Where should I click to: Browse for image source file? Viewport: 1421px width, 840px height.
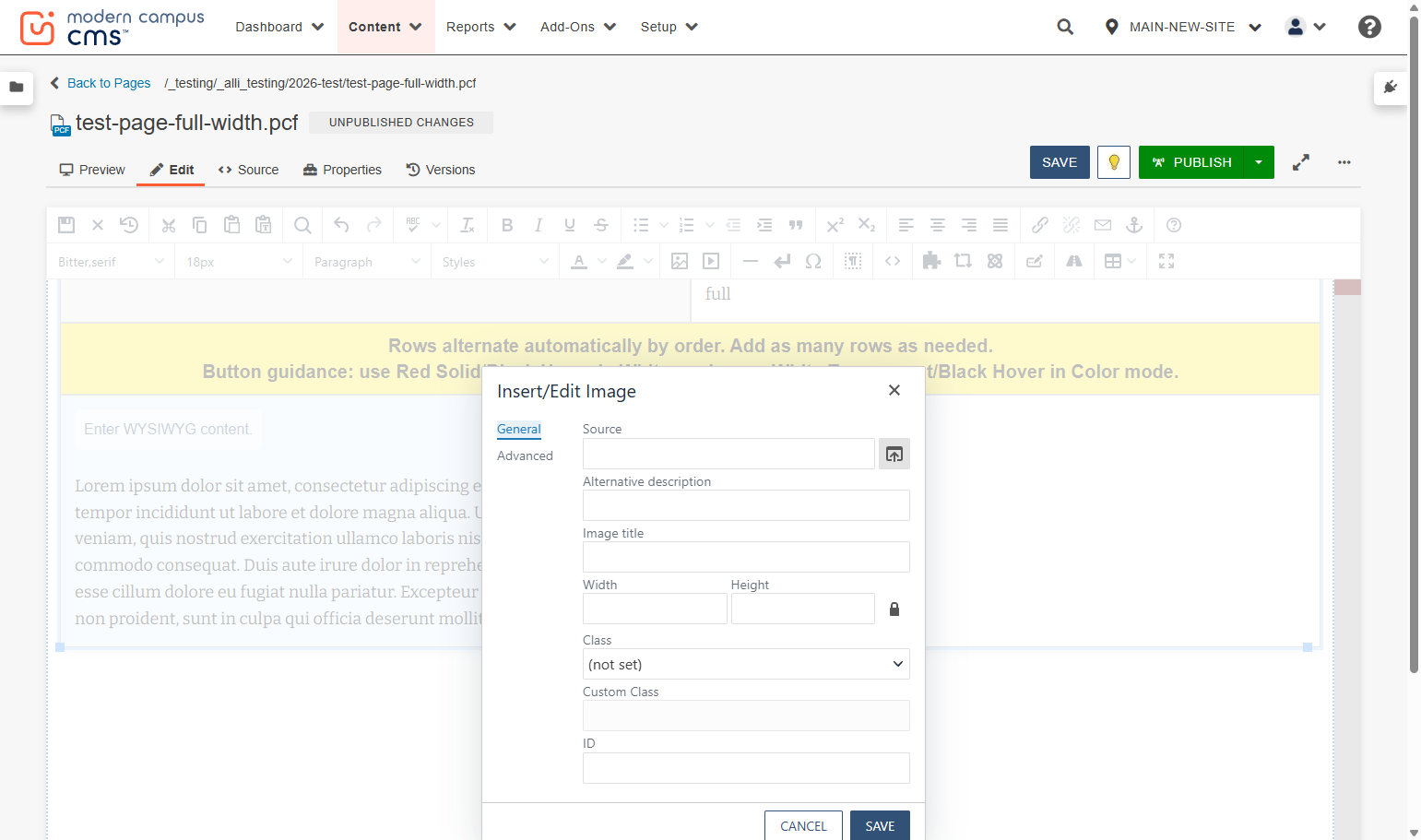click(x=894, y=454)
